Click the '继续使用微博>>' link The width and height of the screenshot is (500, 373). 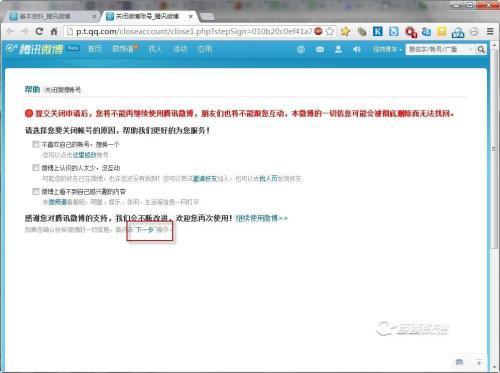point(262,218)
